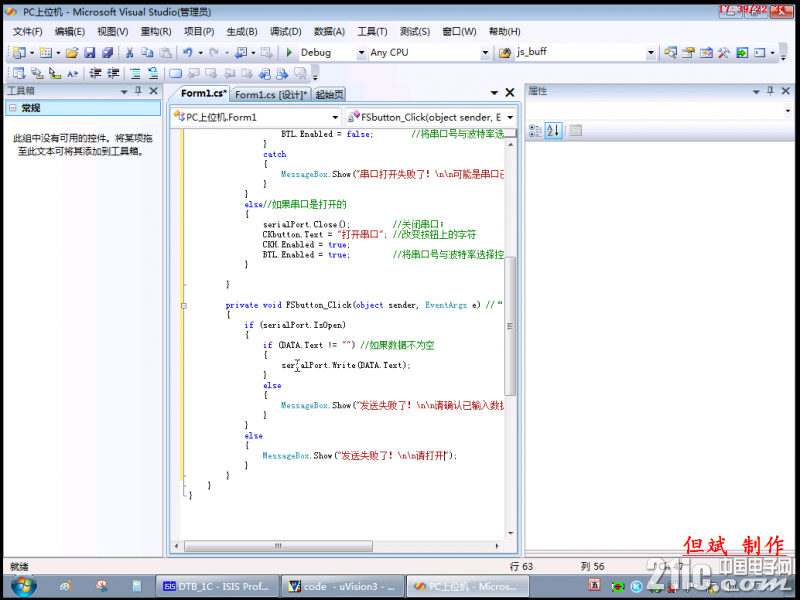
Task: Open the Undo history dropdown arrow
Action: tap(200, 53)
